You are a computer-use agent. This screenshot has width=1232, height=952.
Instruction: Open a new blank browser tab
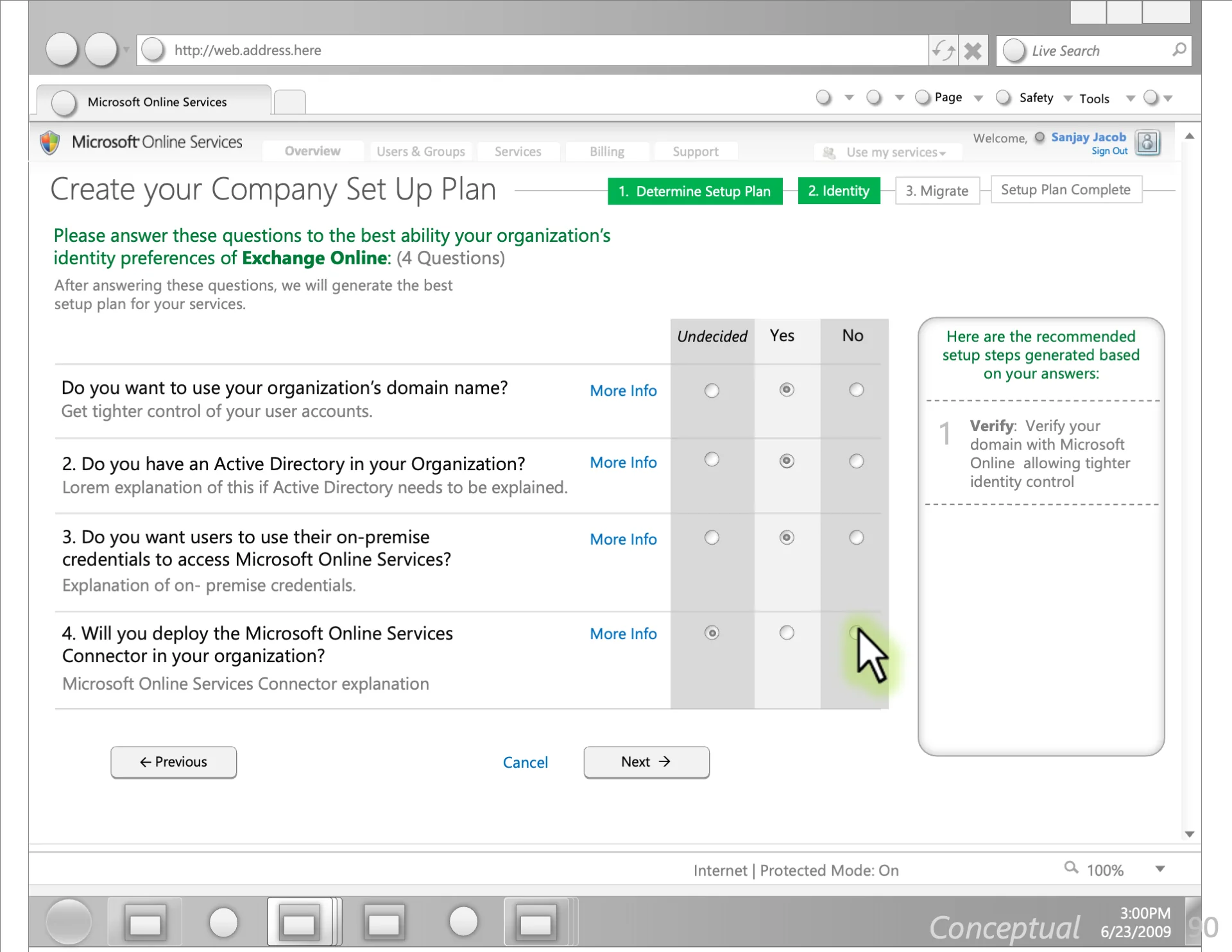pos(289,102)
